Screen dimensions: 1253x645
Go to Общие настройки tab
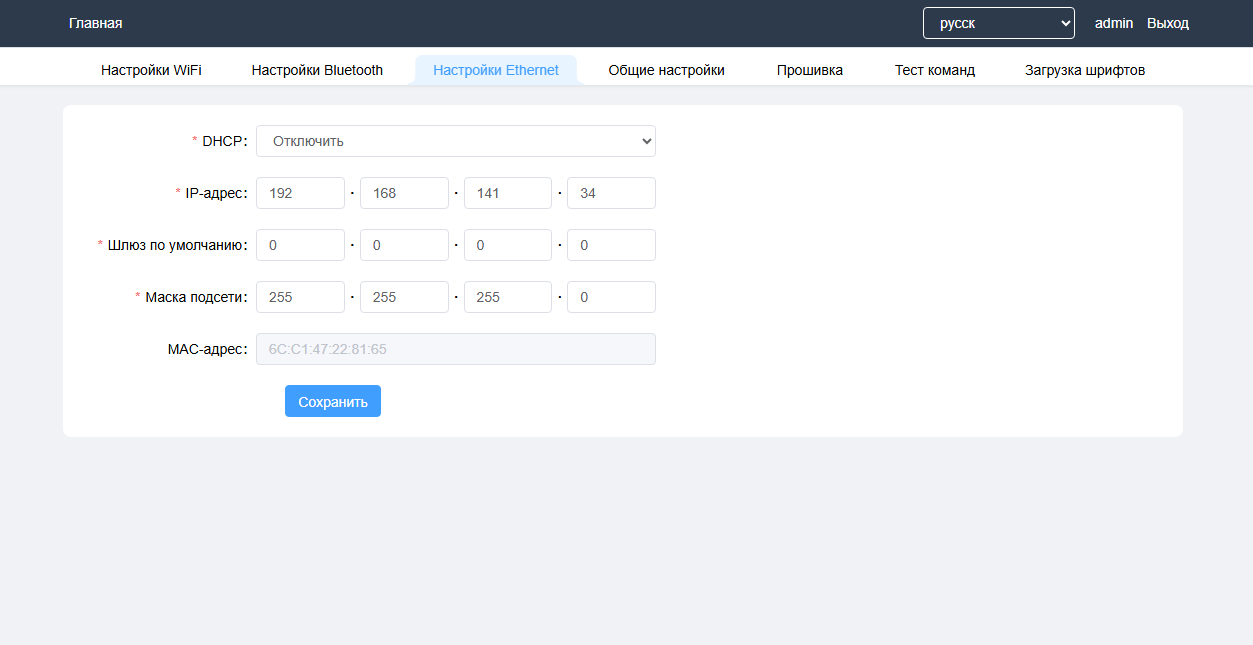pos(666,70)
